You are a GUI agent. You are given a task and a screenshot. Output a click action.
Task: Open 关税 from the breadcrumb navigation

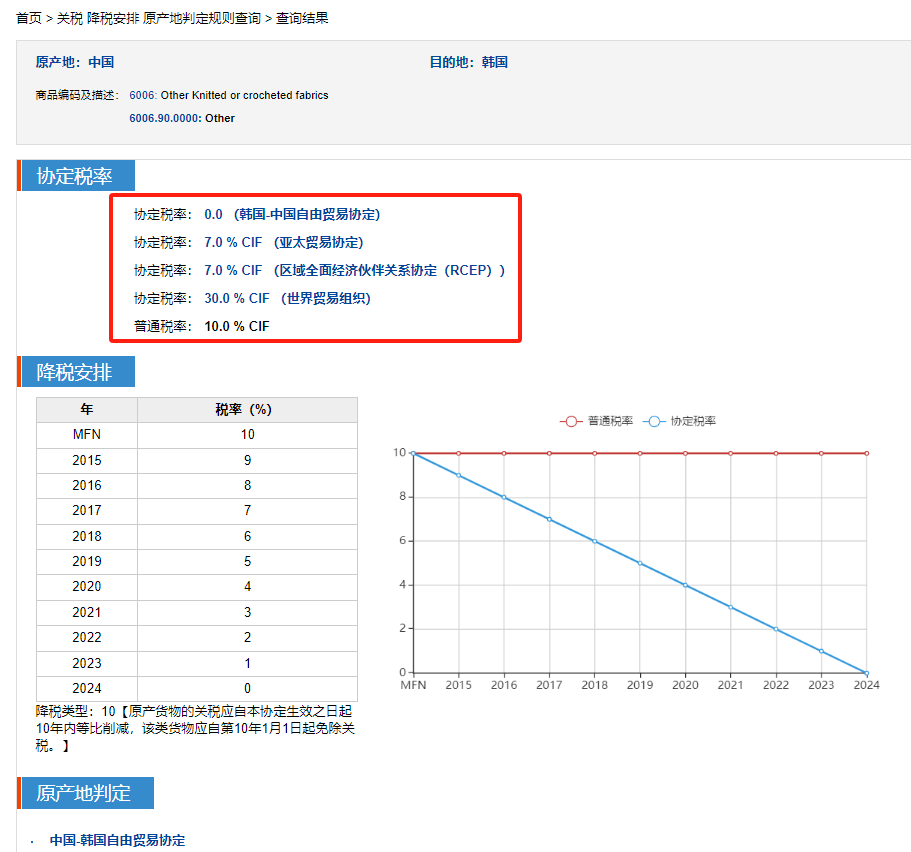(70, 18)
